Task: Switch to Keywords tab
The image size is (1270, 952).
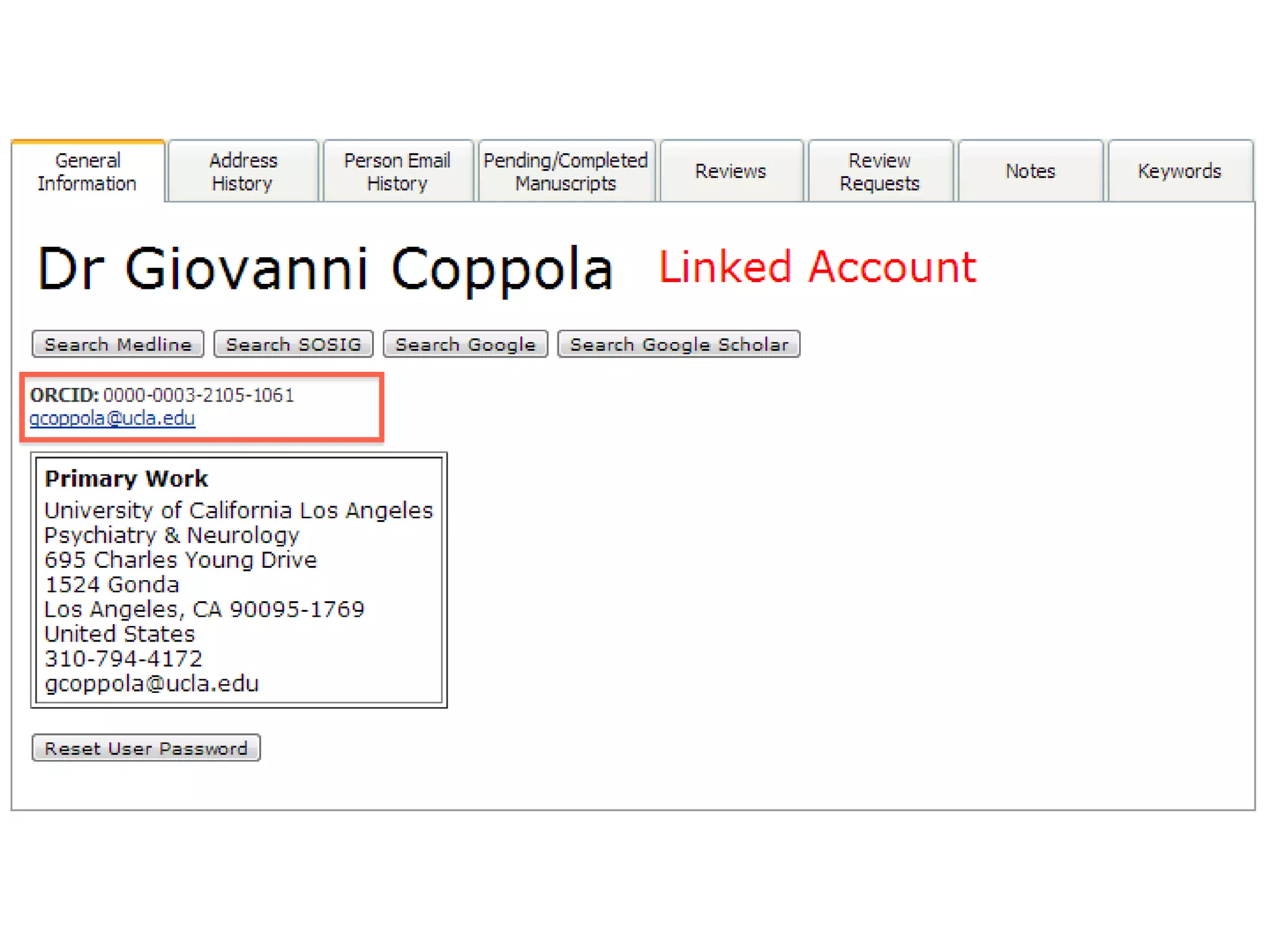Action: pos(1179,171)
